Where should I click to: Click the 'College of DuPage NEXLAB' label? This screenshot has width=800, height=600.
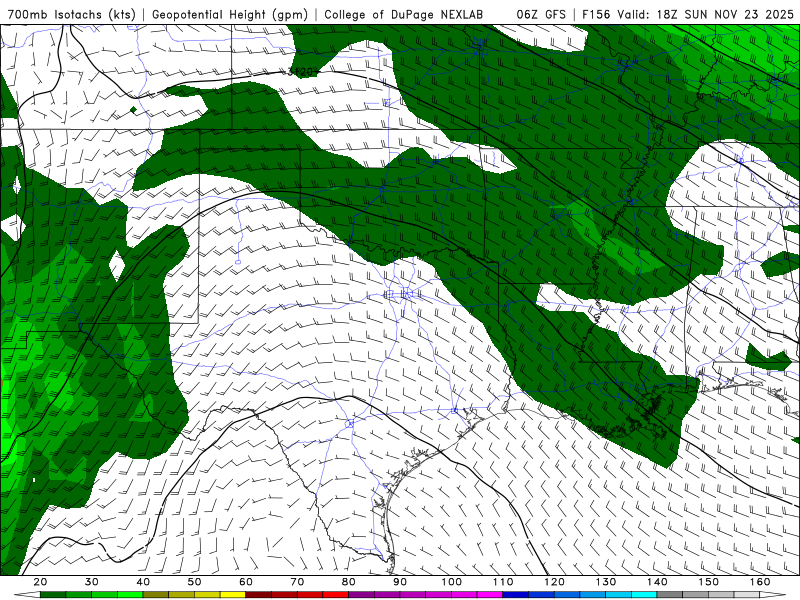pos(404,15)
